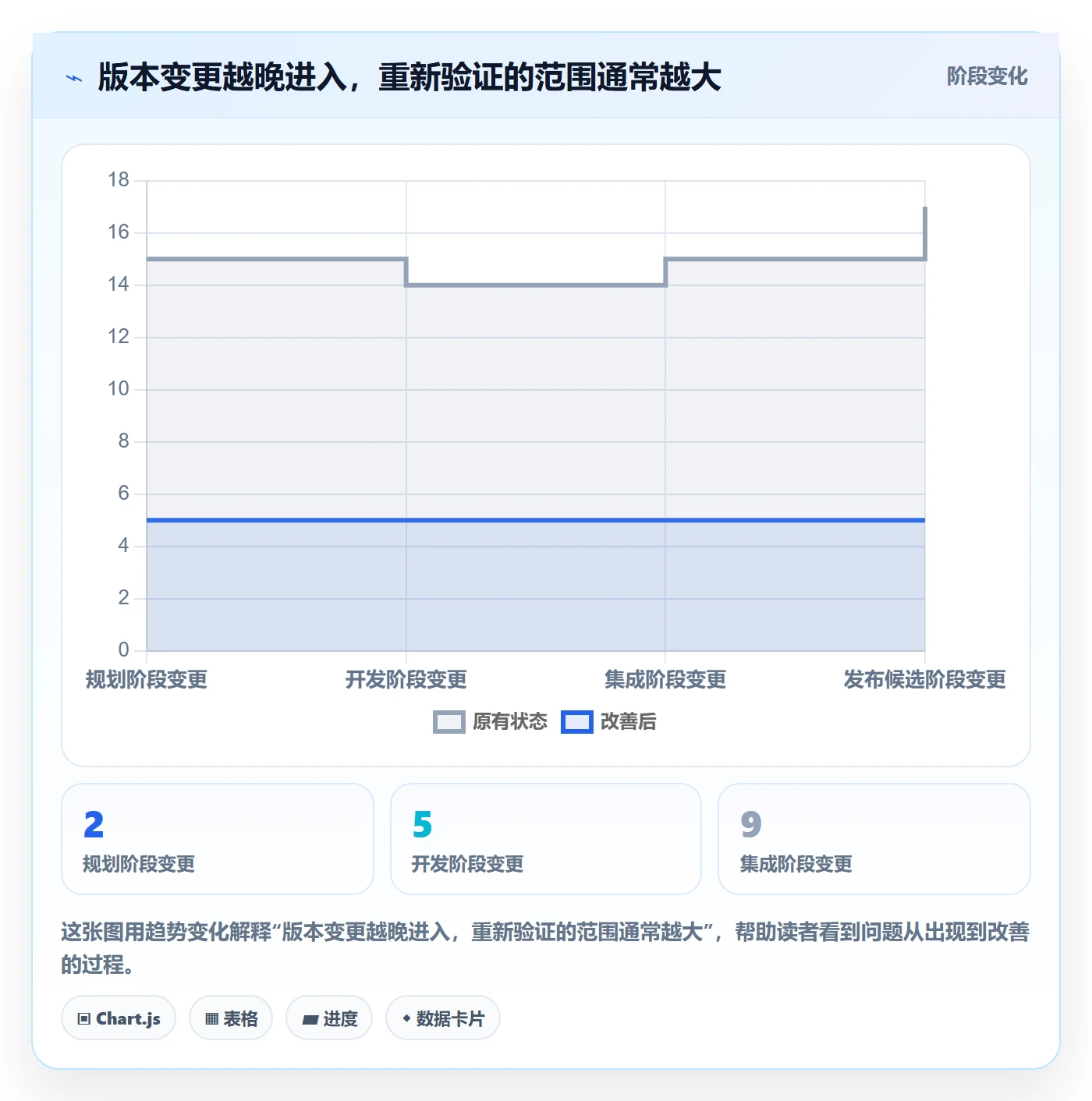Screen dimensions: 1092x1101
Task: Select the 表格 tag chip
Action: click(x=231, y=1018)
